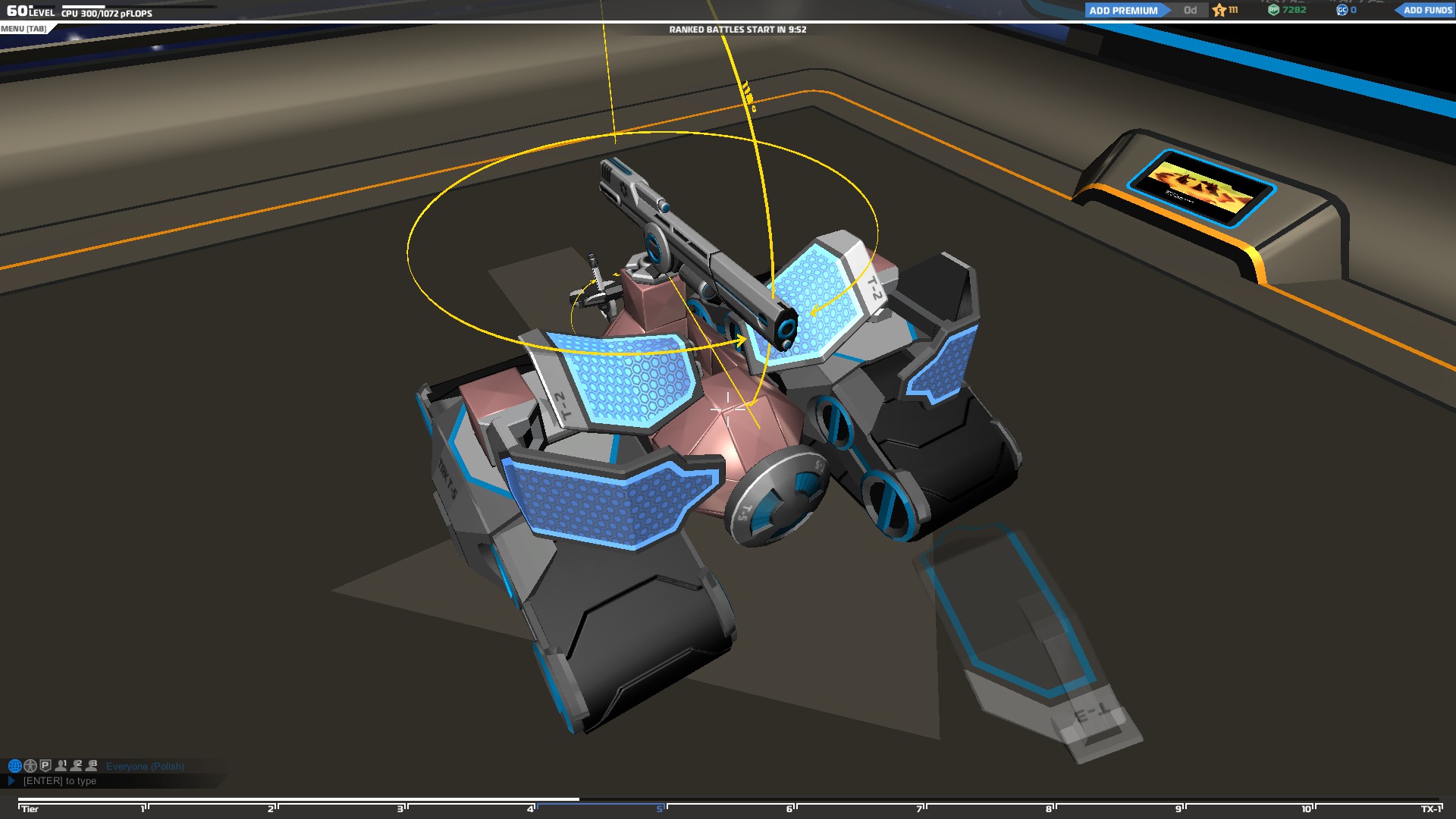Switch to chat channel player 1 icon
Image resolution: width=1456 pixels, height=819 pixels.
[61, 766]
